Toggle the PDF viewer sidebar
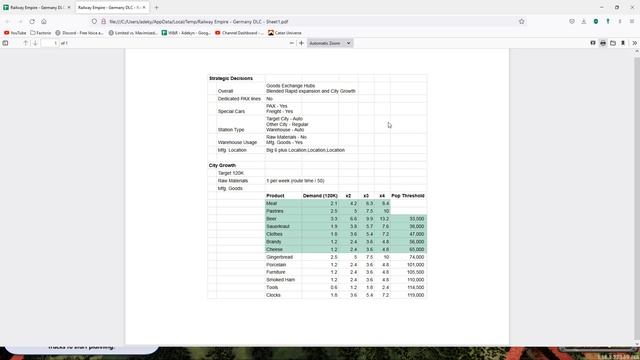 pos(5,43)
